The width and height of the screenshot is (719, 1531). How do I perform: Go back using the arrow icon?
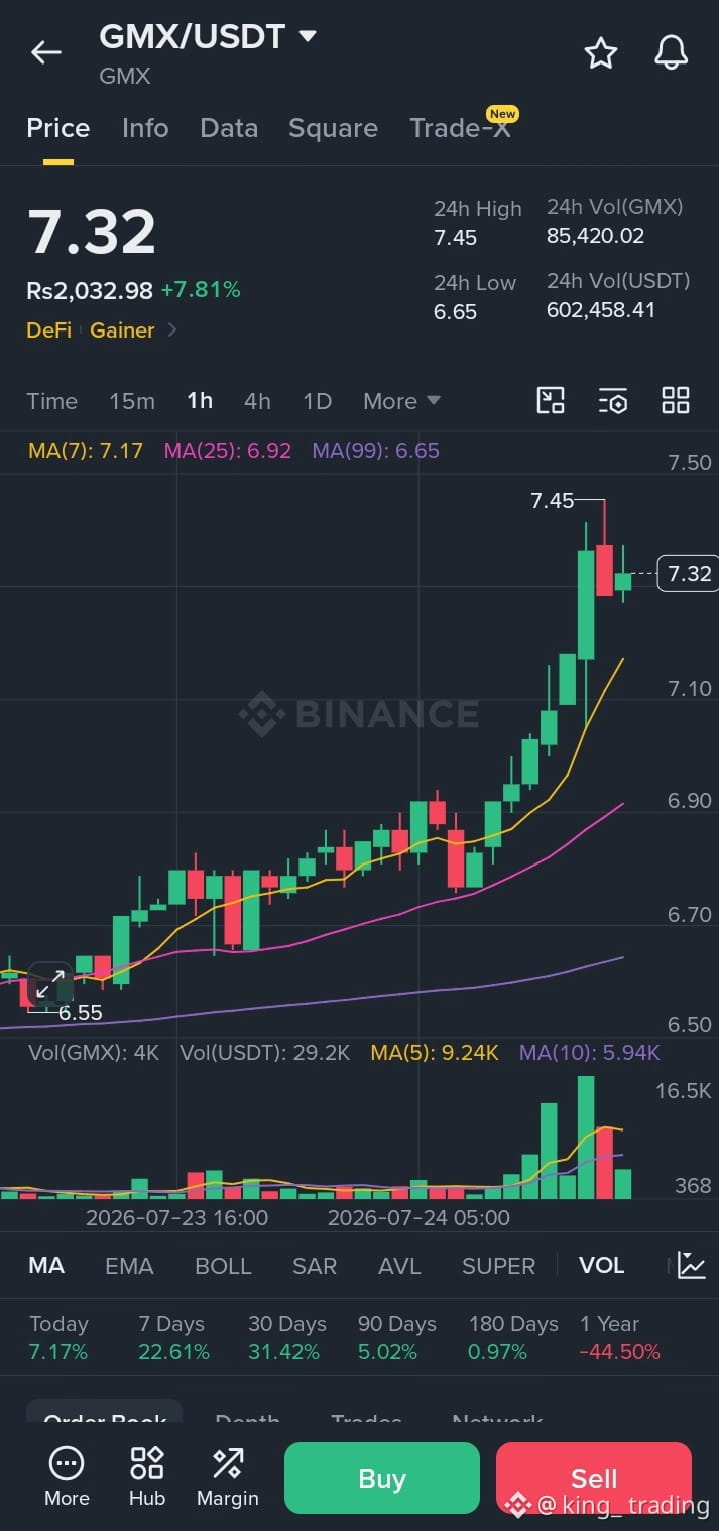pyautogui.click(x=46, y=53)
